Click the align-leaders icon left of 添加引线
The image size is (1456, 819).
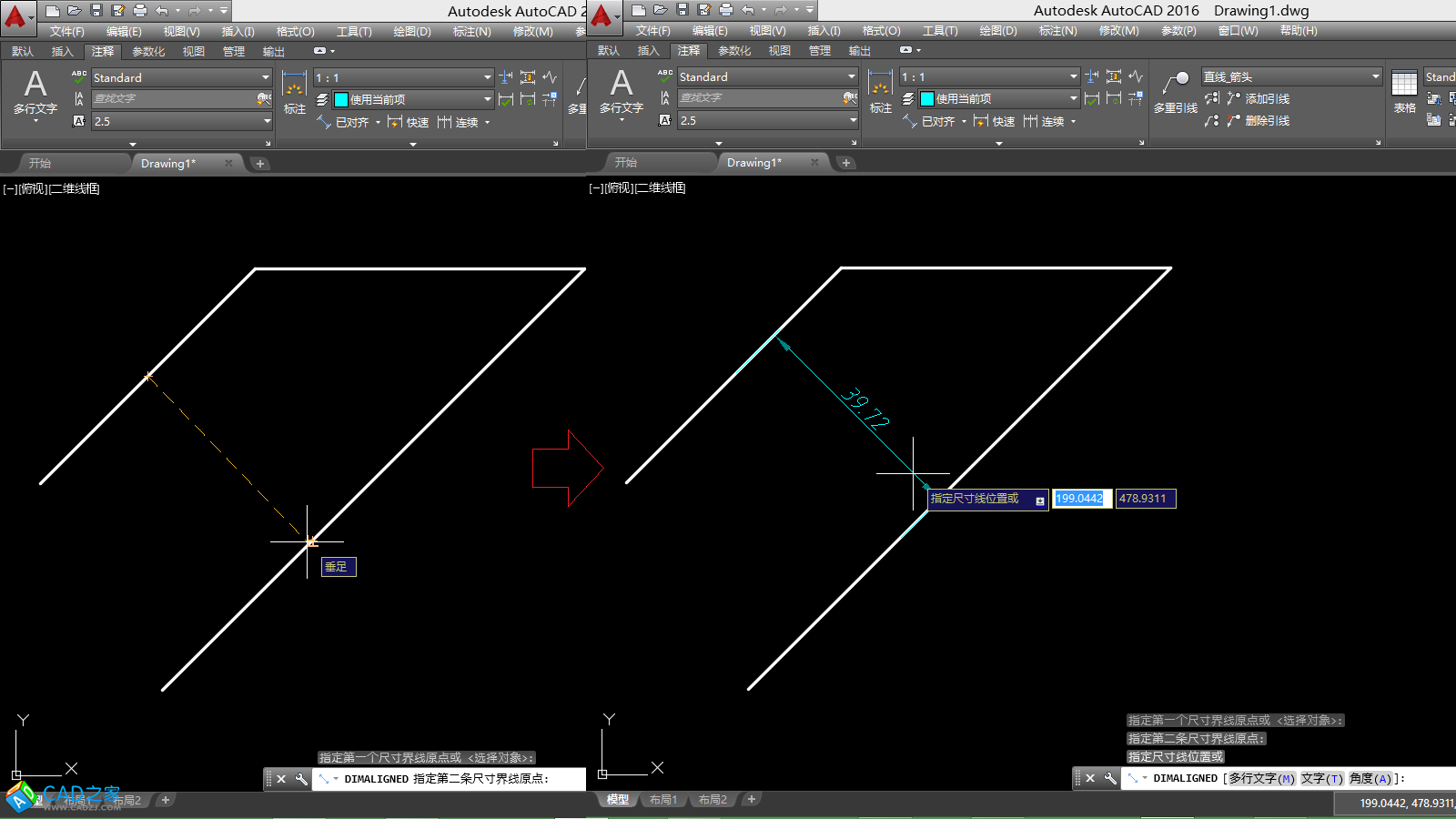coord(1212,98)
